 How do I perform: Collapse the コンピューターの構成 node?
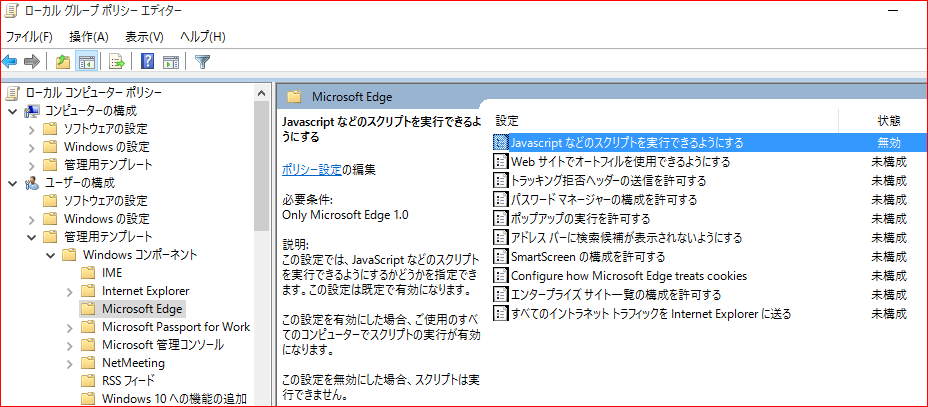point(13,111)
